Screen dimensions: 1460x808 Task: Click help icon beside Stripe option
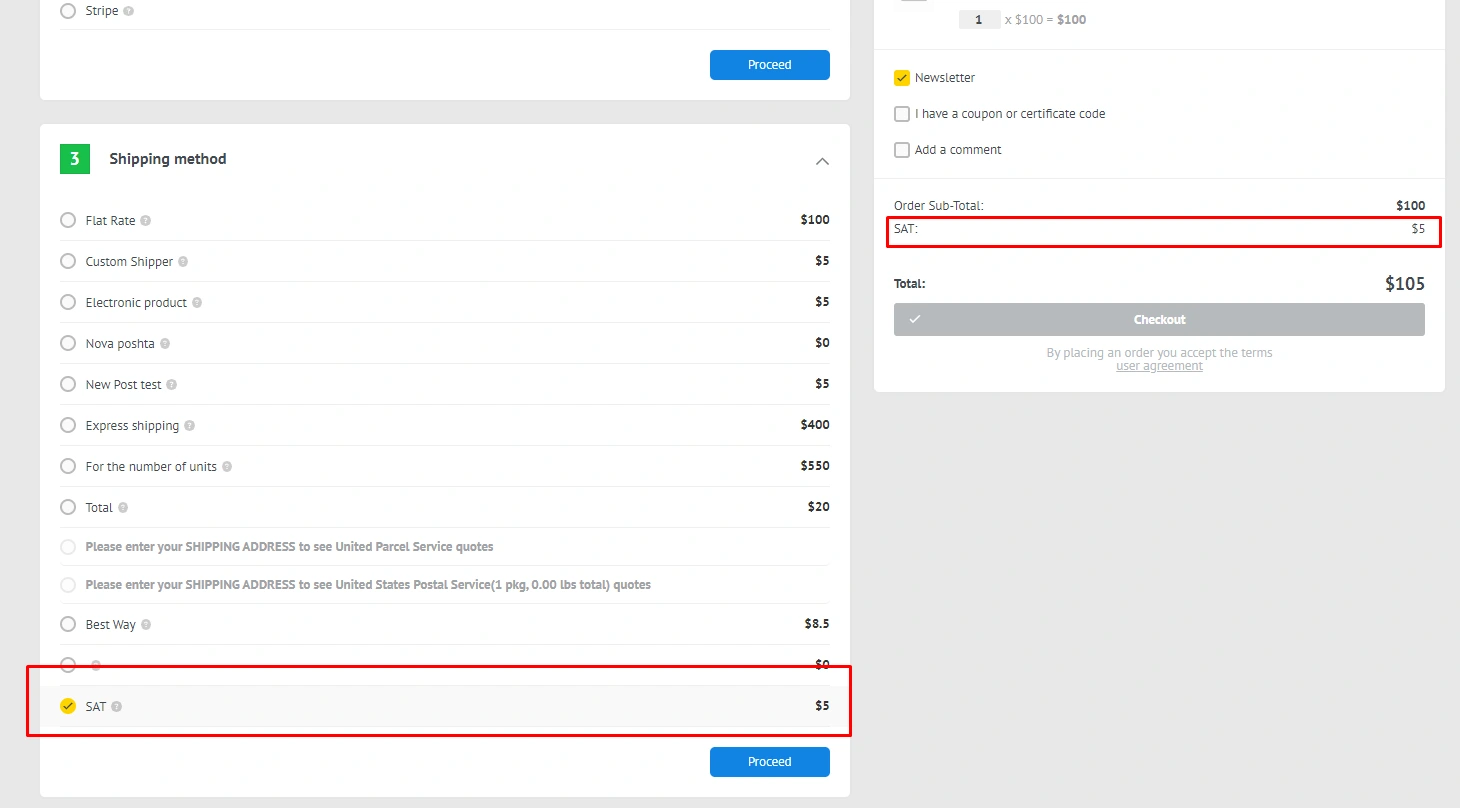click(129, 12)
